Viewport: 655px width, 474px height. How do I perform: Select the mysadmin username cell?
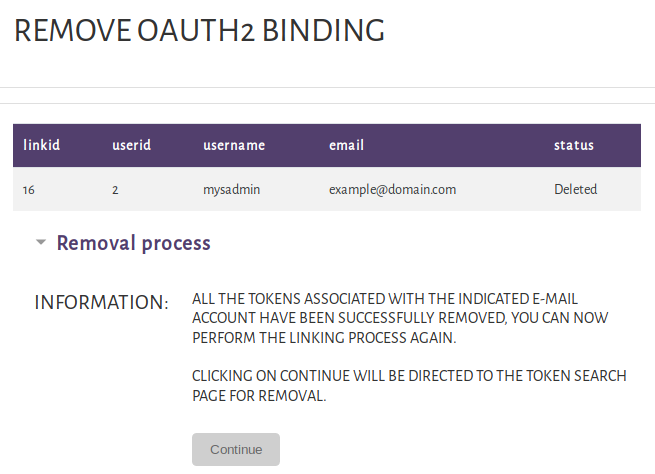click(232, 189)
